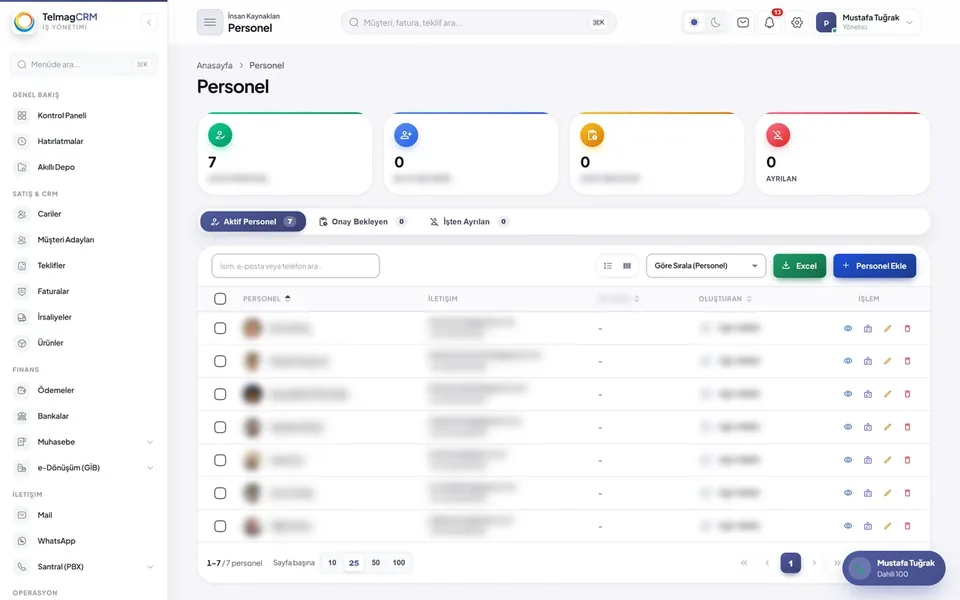Open notifications bell with red badge
The height and width of the screenshot is (600, 960).
pyautogui.click(x=770, y=23)
